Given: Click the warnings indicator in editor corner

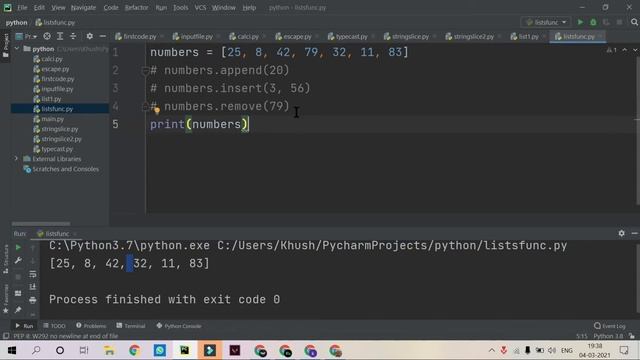Looking at the screenshot, I should [x=611, y=50].
